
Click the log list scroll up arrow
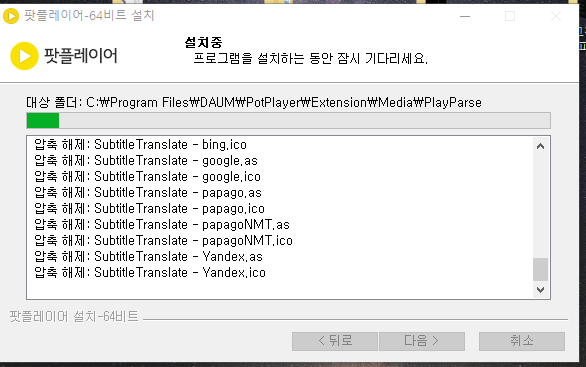(540, 146)
